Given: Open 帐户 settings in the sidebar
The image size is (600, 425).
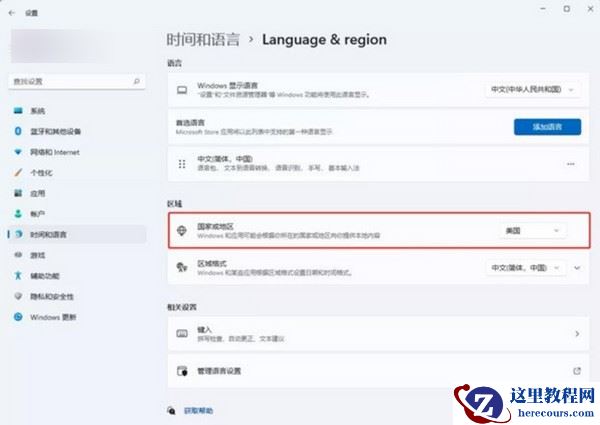Looking at the screenshot, I should pos(77,214).
